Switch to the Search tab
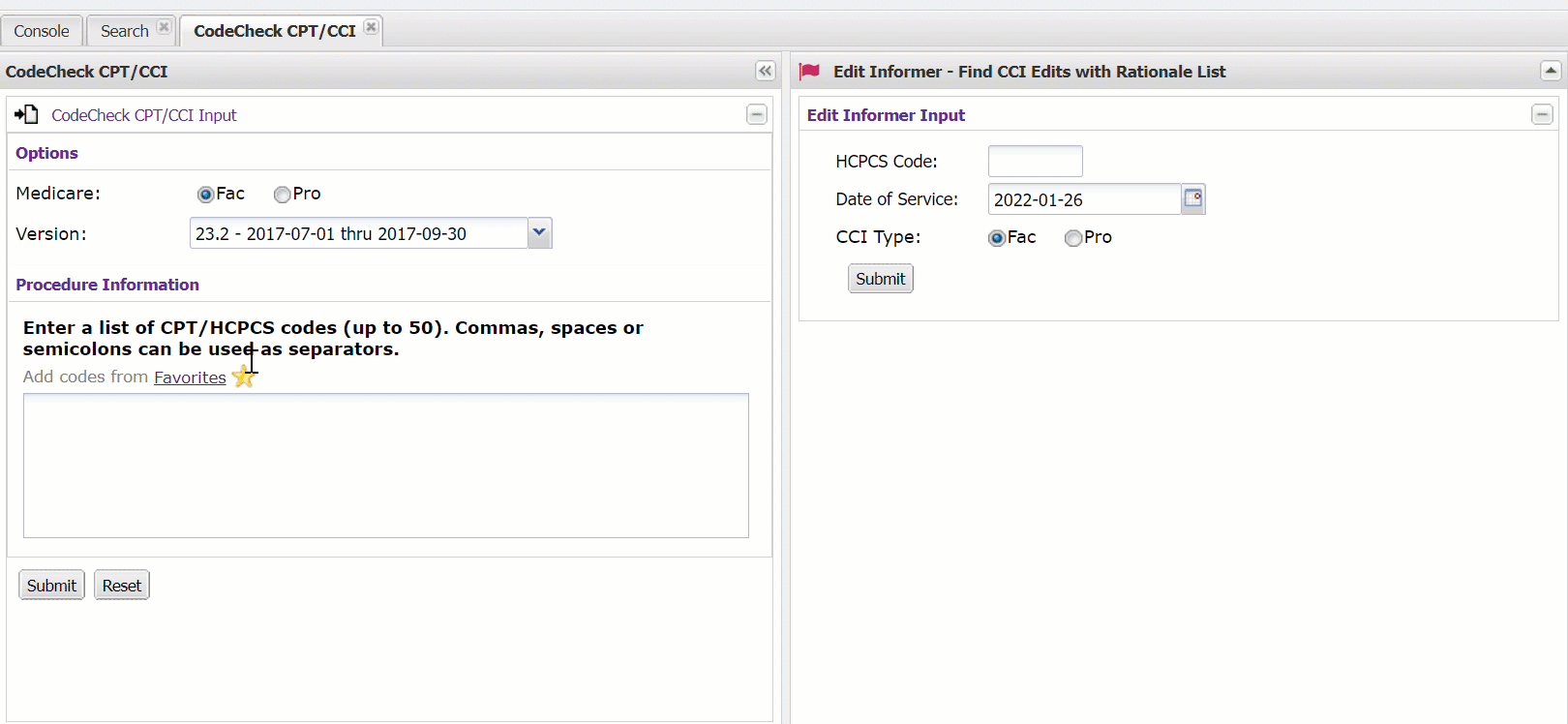Viewport: 1568px width, 724px height. click(x=124, y=31)
